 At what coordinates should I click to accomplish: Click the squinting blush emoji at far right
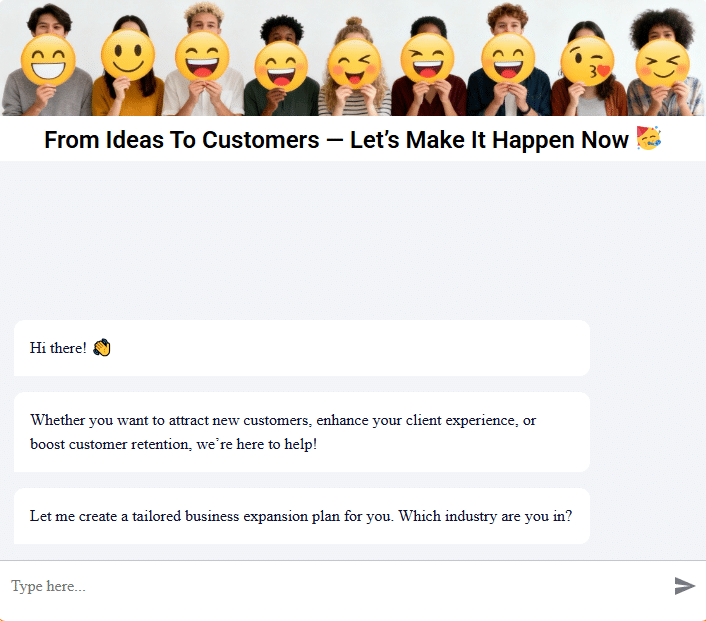coord(662,64)
